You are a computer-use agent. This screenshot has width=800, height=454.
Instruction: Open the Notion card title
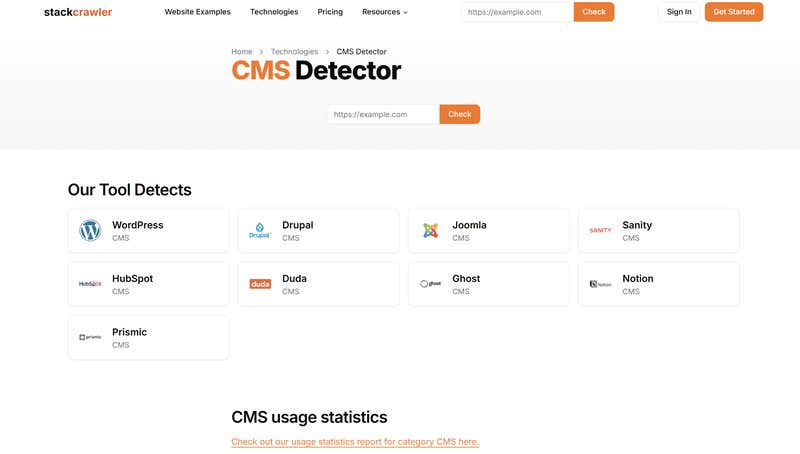tap(638, 279)
